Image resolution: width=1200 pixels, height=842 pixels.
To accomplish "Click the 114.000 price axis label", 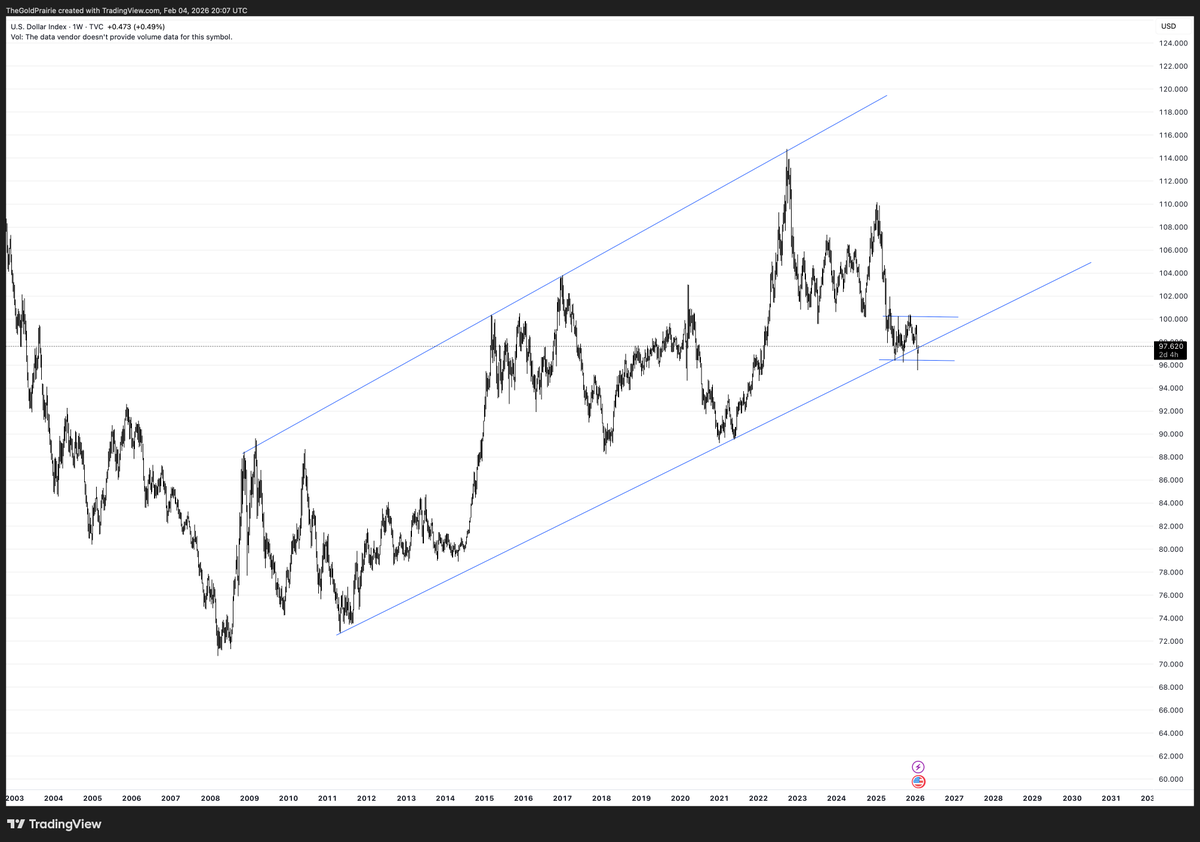I will pyautogui.click(x=1172, y=158).
